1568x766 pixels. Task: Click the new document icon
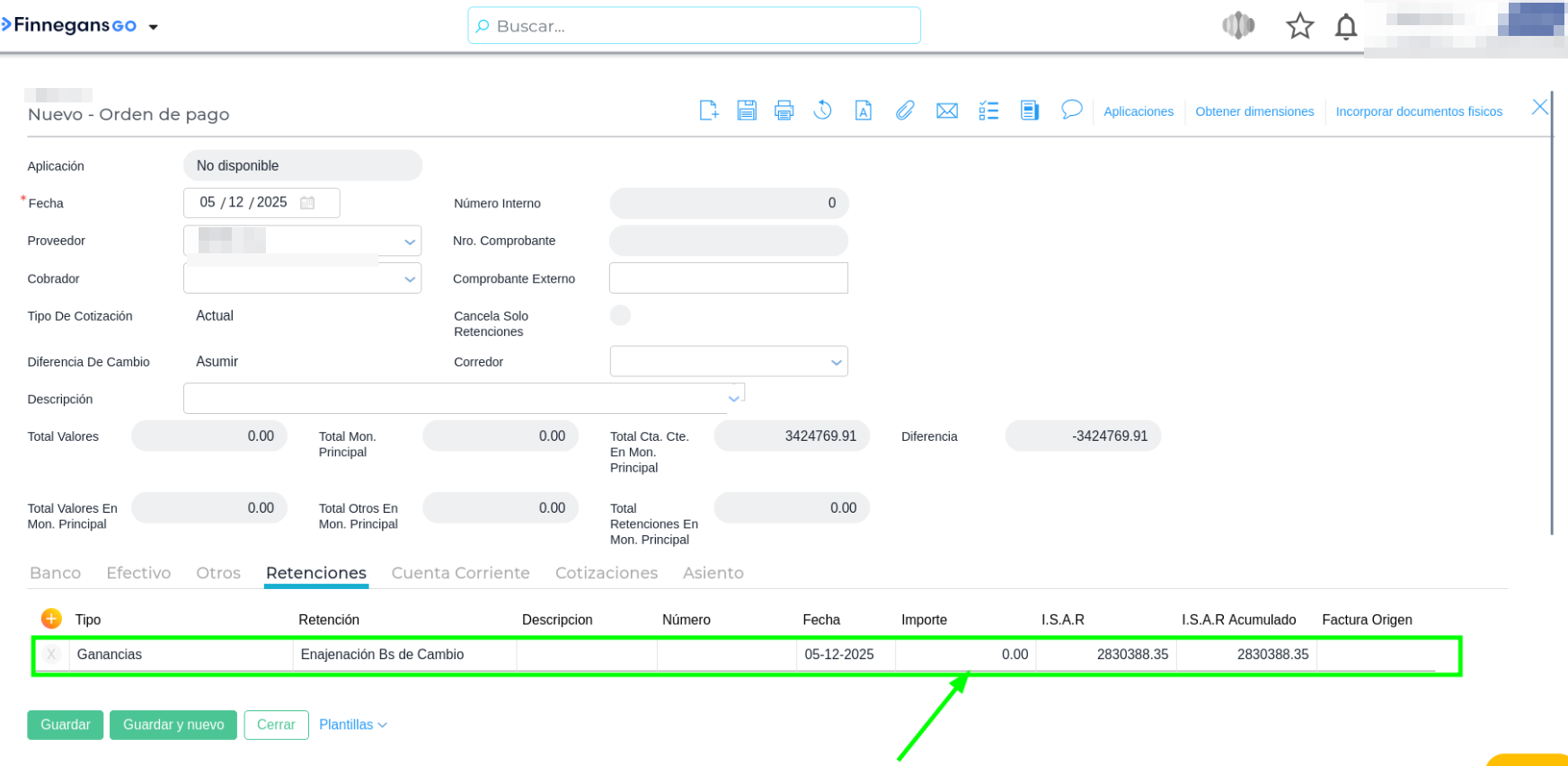tap(709, 110)
